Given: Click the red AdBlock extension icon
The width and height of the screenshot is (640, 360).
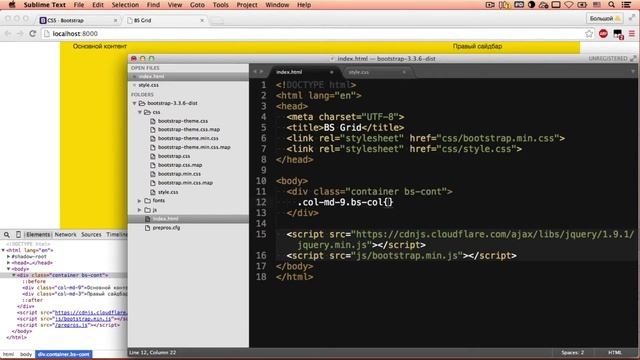Looking at the screenshot, I should (x=603, y=34).
